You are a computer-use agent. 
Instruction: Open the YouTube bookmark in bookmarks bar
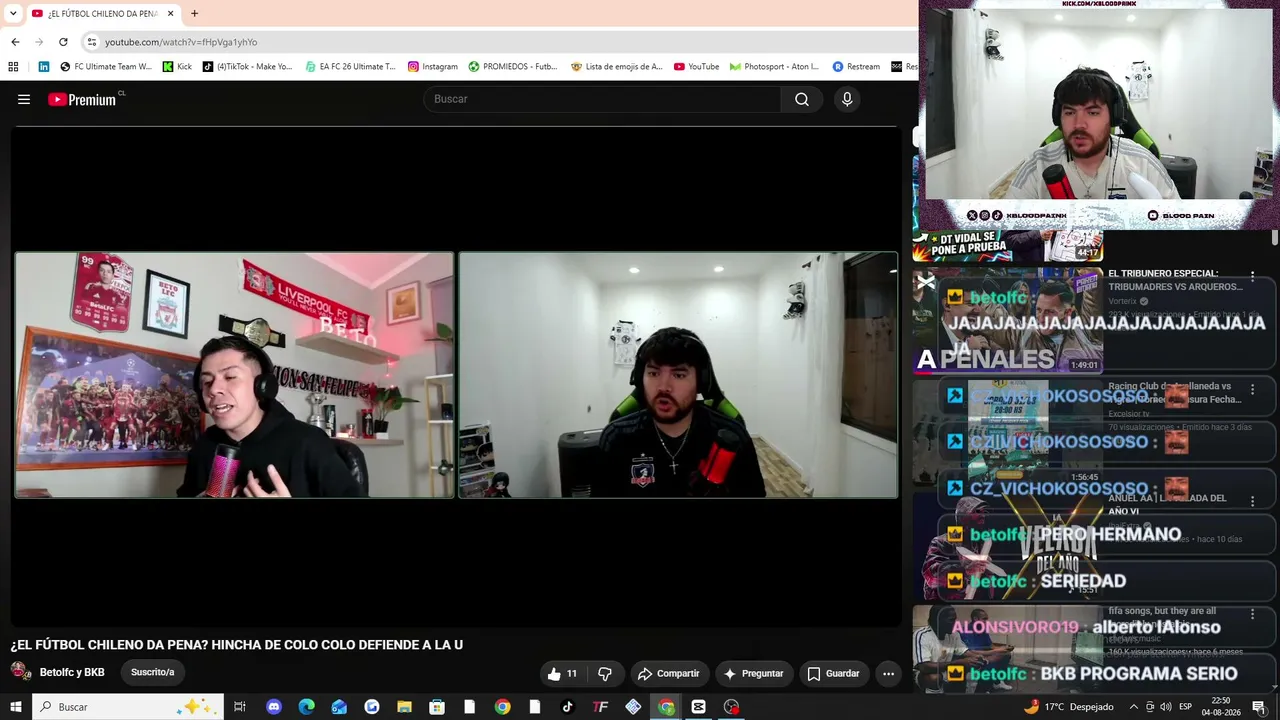coord(696,67)
